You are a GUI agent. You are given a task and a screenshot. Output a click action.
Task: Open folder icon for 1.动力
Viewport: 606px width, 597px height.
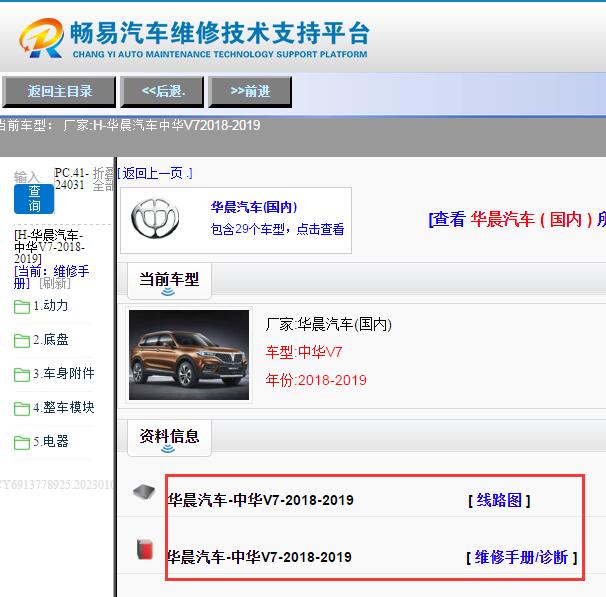point(22,307)
